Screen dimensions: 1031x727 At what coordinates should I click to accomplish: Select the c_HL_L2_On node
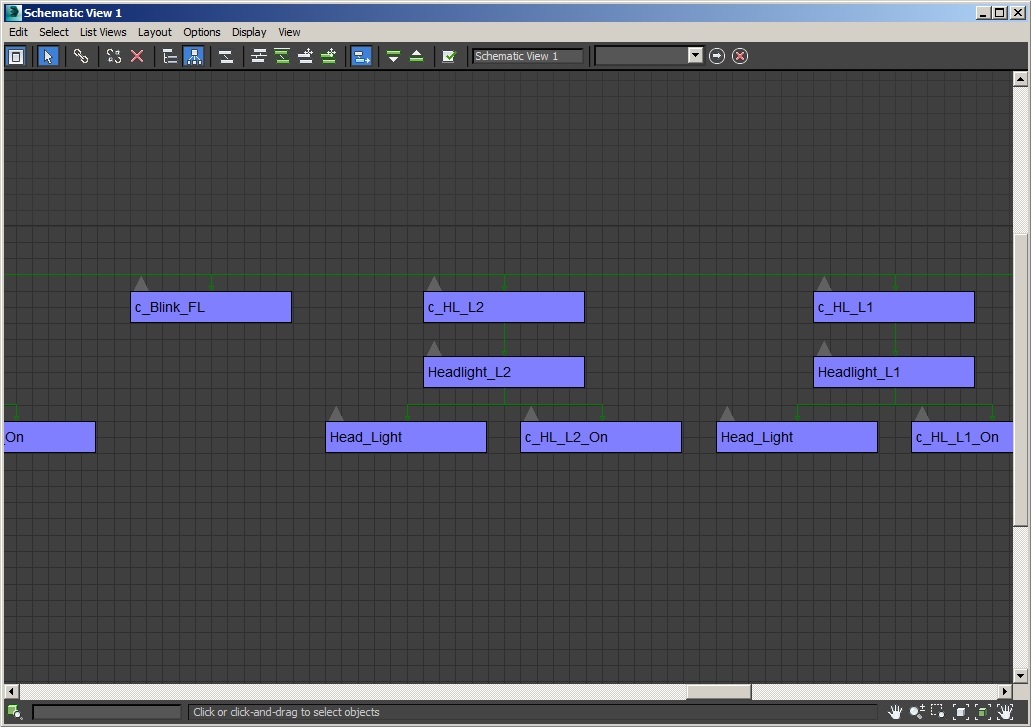pyautogui.click(x=600, y=437)
